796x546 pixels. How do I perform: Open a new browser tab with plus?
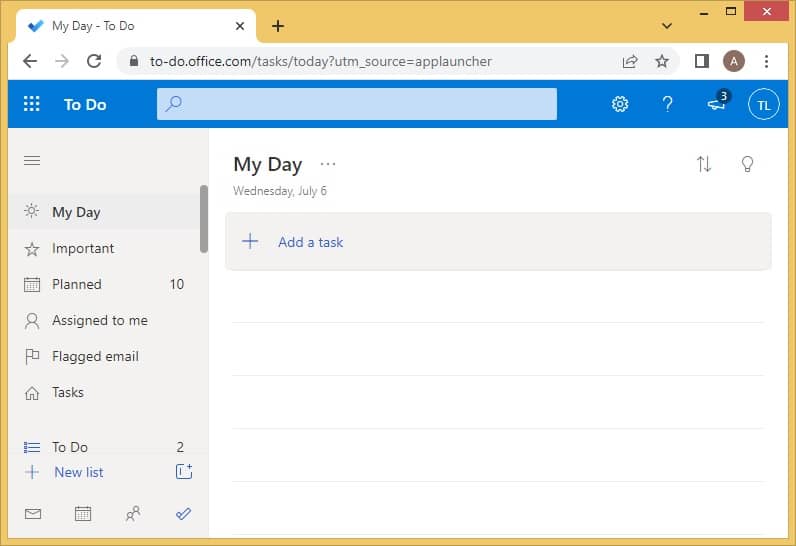tap(278, 26)
